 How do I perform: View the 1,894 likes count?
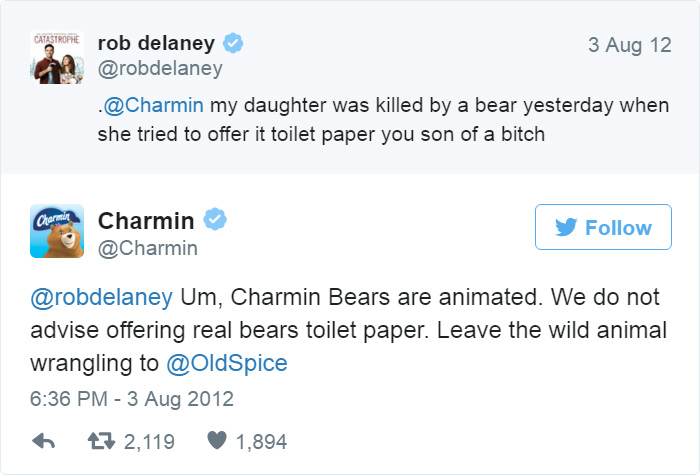(261, 442)
